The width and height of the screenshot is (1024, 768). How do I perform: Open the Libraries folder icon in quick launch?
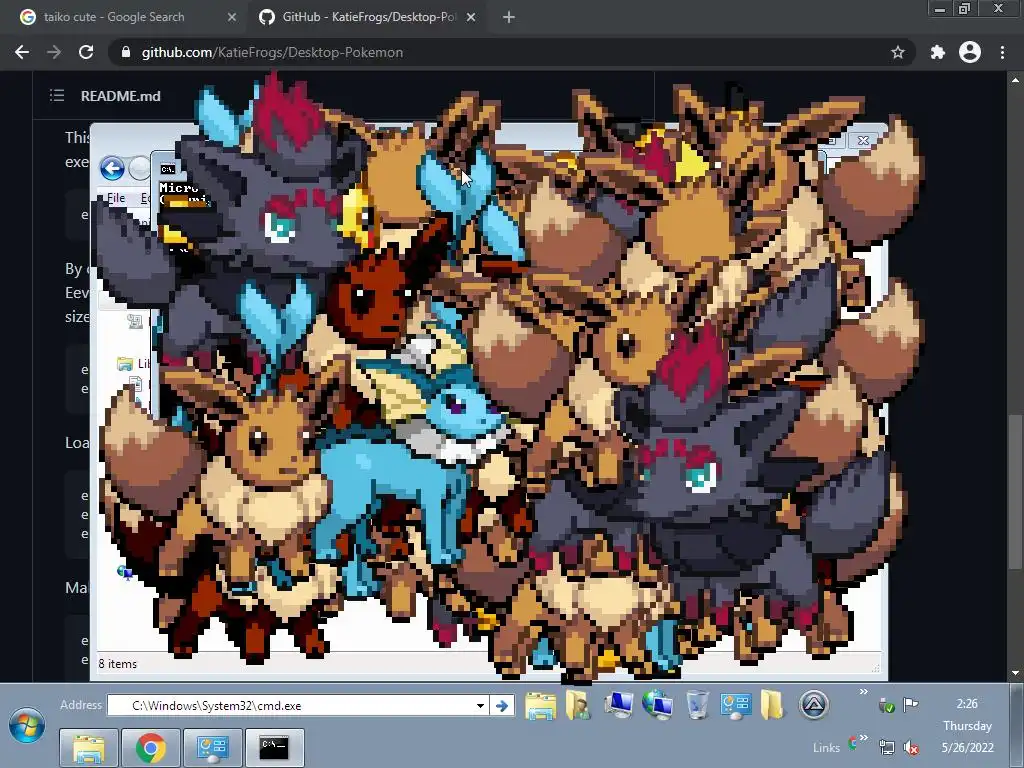point(541,705)
